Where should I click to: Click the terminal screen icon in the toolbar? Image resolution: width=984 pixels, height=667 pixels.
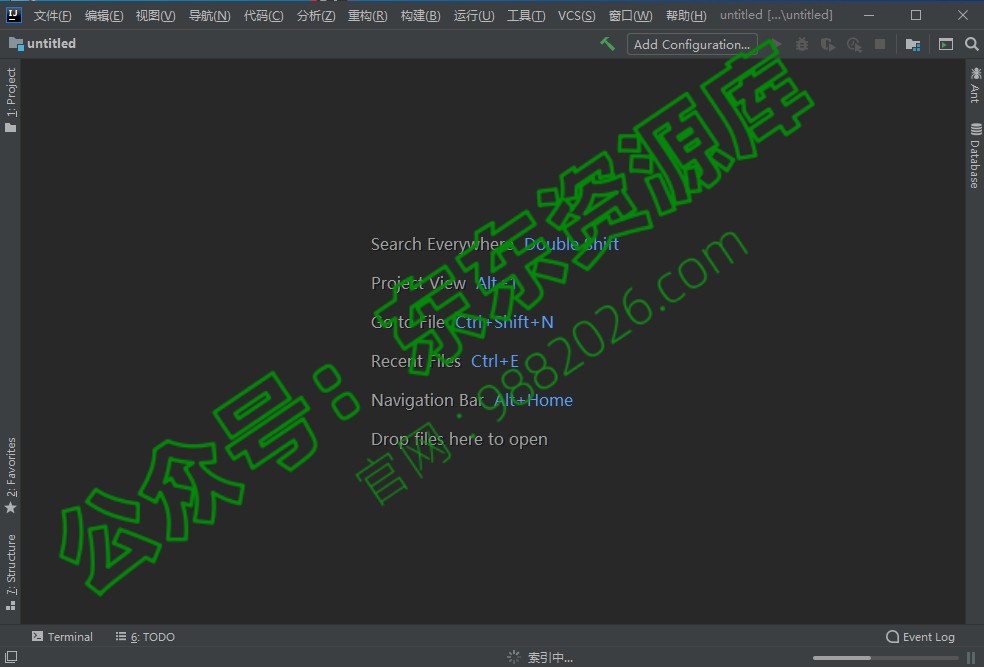pos(945,44)
